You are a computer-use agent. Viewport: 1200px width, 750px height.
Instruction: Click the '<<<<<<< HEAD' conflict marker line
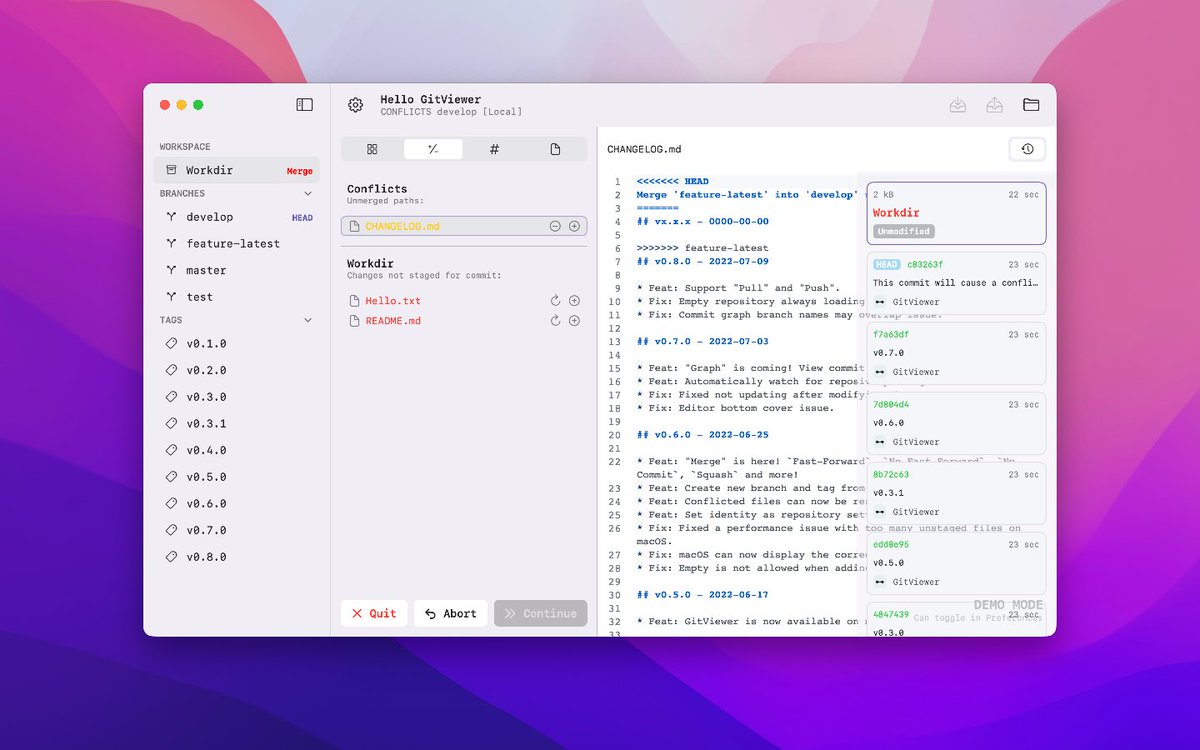pos(673,181)
